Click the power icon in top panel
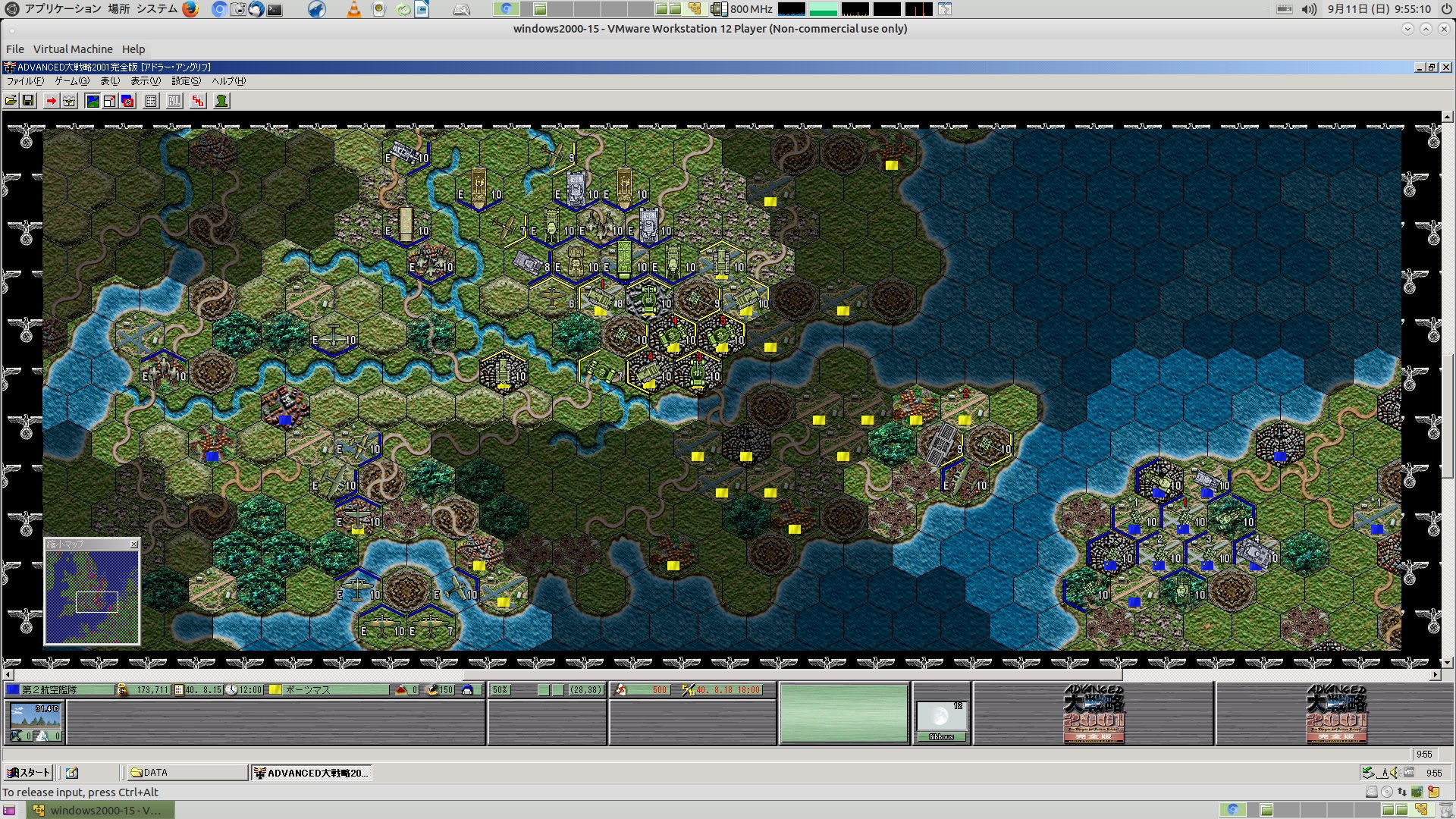The width and height of the screenshot is (1456, 819). [x=1446, y=9]
